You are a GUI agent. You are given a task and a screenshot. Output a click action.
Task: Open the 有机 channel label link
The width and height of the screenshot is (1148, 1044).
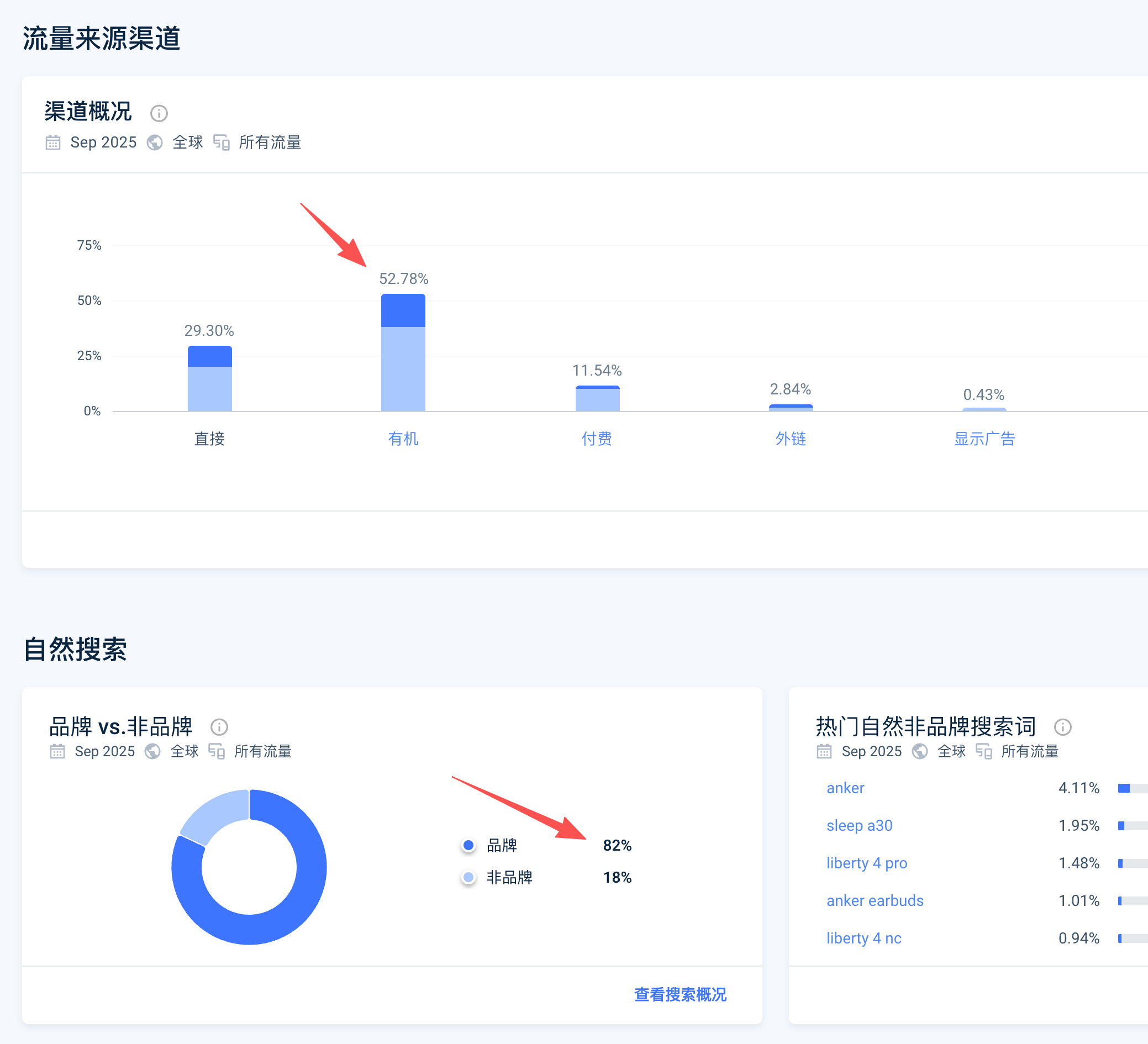[403, 439]
